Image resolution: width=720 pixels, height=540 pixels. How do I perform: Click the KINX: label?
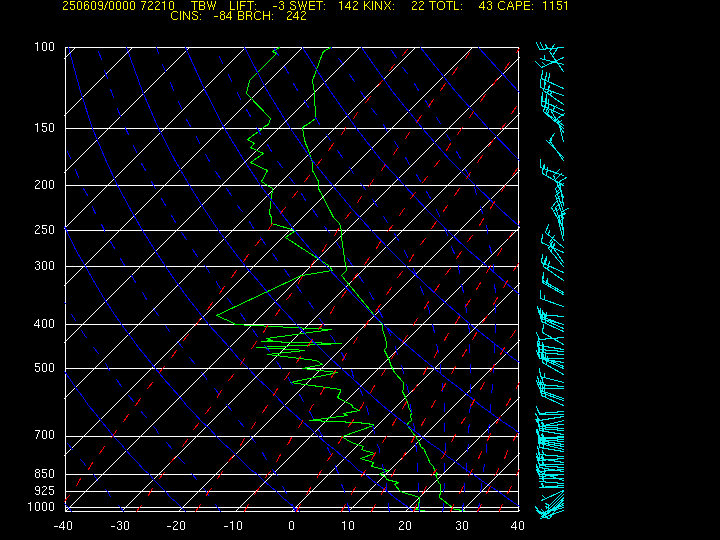click(379, 6)
